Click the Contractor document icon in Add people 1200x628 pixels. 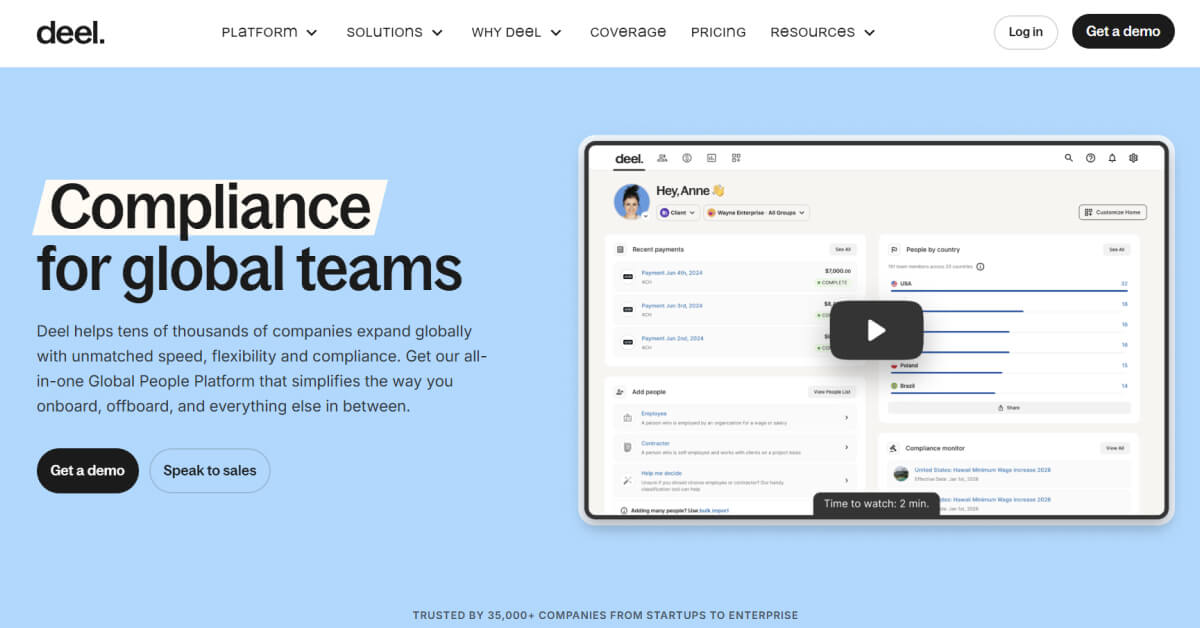click(x=627, y=447)
